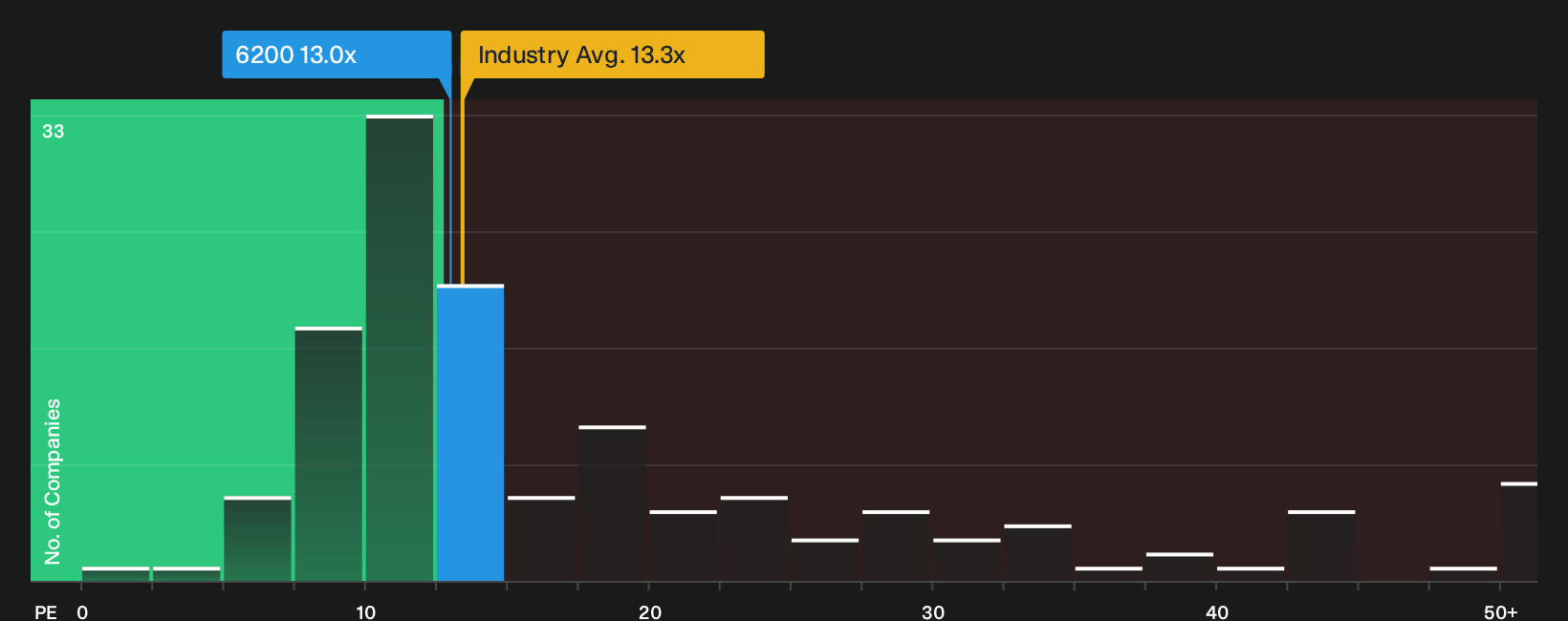Select the rightmost 50+ bar
The image size is (1568, 621).
tap(1519, 532)
